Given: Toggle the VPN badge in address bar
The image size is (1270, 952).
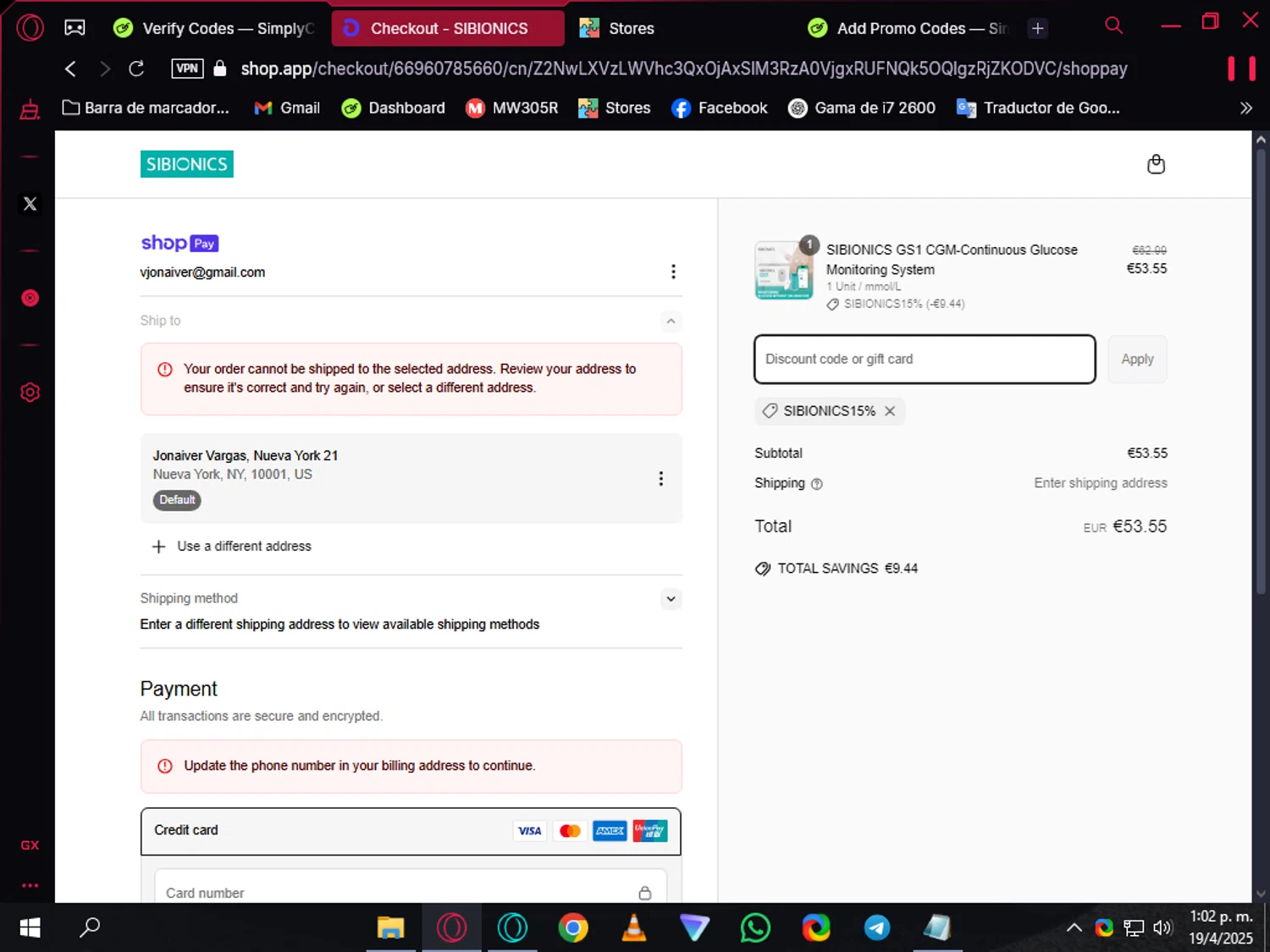Looking at the screenshot, I should 187,69.
